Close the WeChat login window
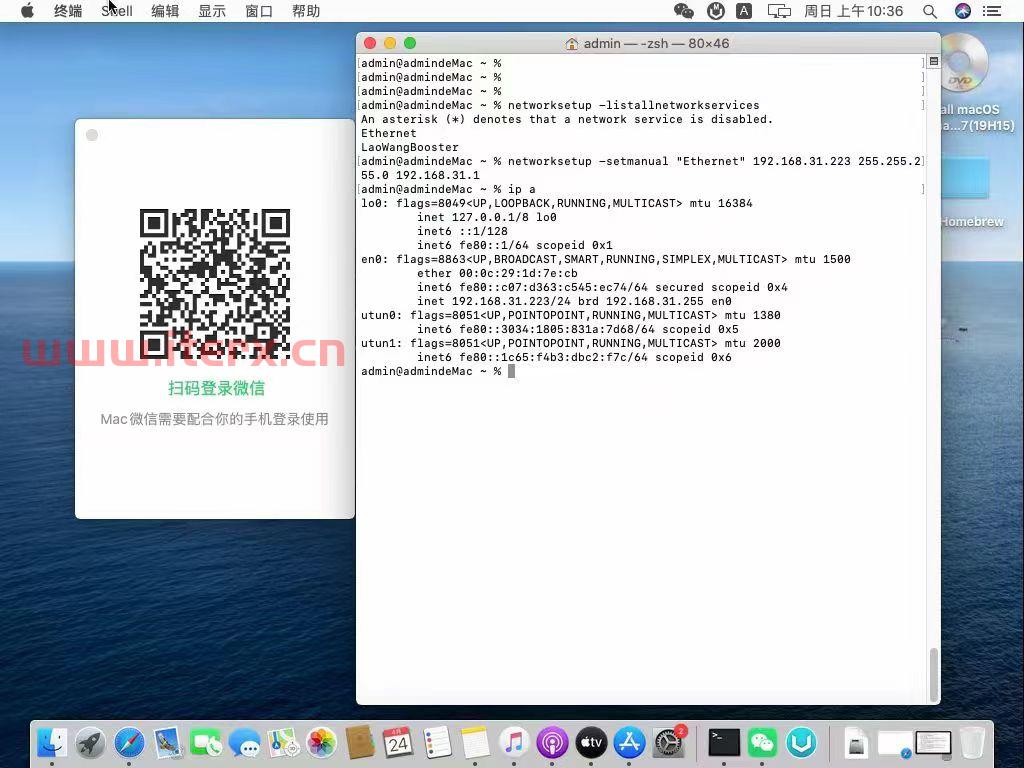This screenshot has width=1024, height=768. [92, 135]
